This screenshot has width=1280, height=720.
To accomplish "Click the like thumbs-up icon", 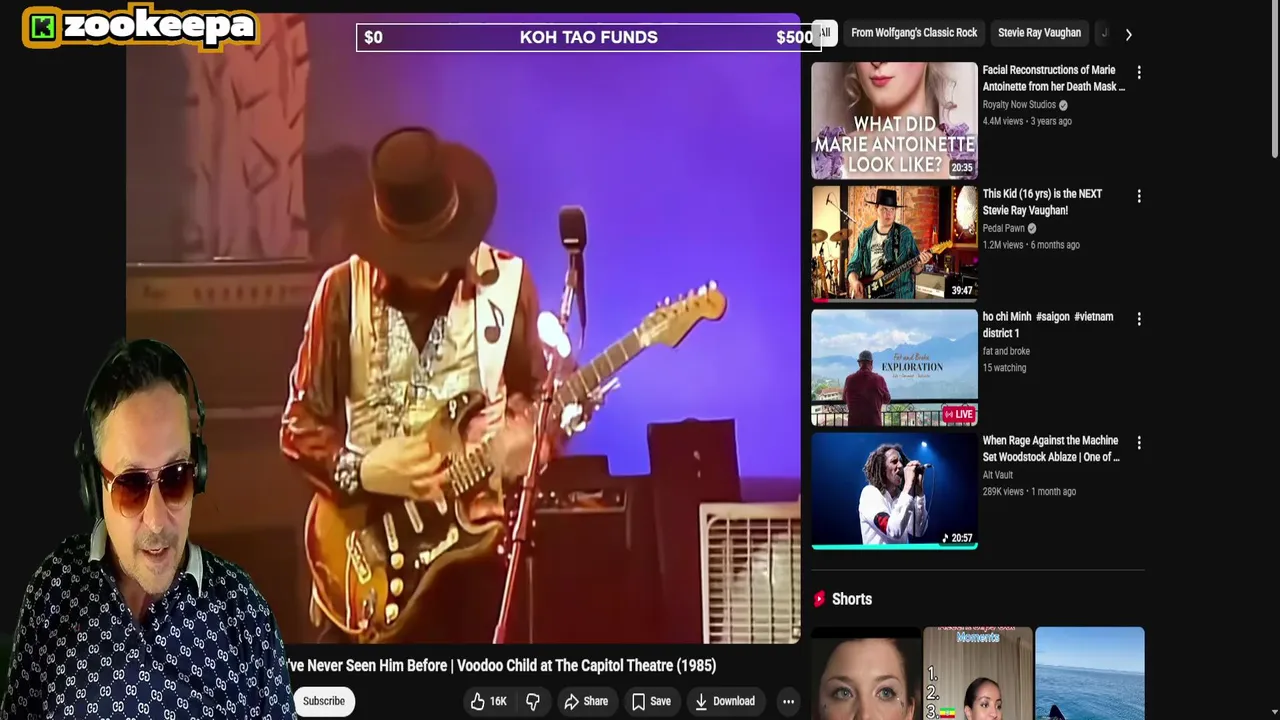I will point(478,701).
